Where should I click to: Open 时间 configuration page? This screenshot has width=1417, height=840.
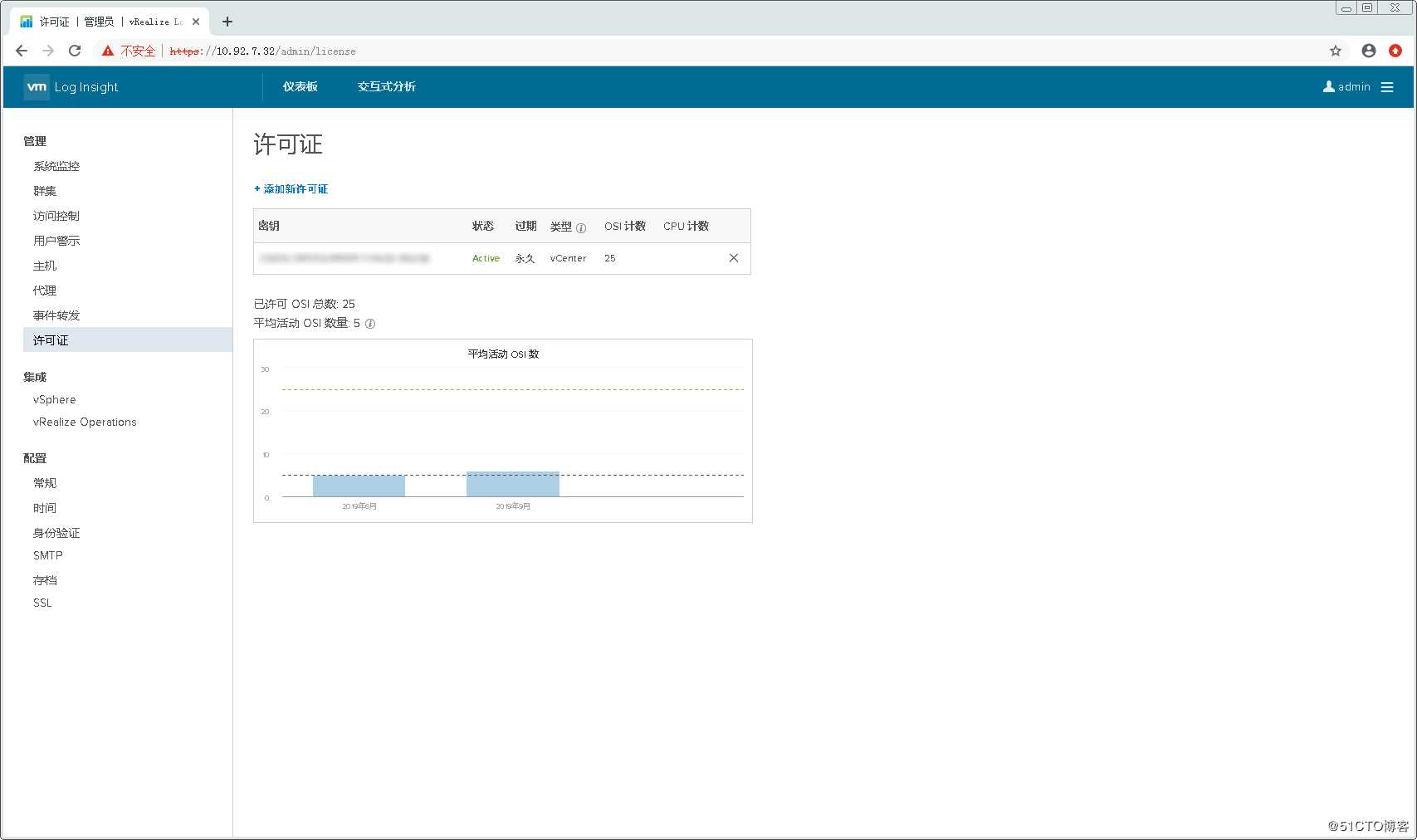tap(45, 508)
